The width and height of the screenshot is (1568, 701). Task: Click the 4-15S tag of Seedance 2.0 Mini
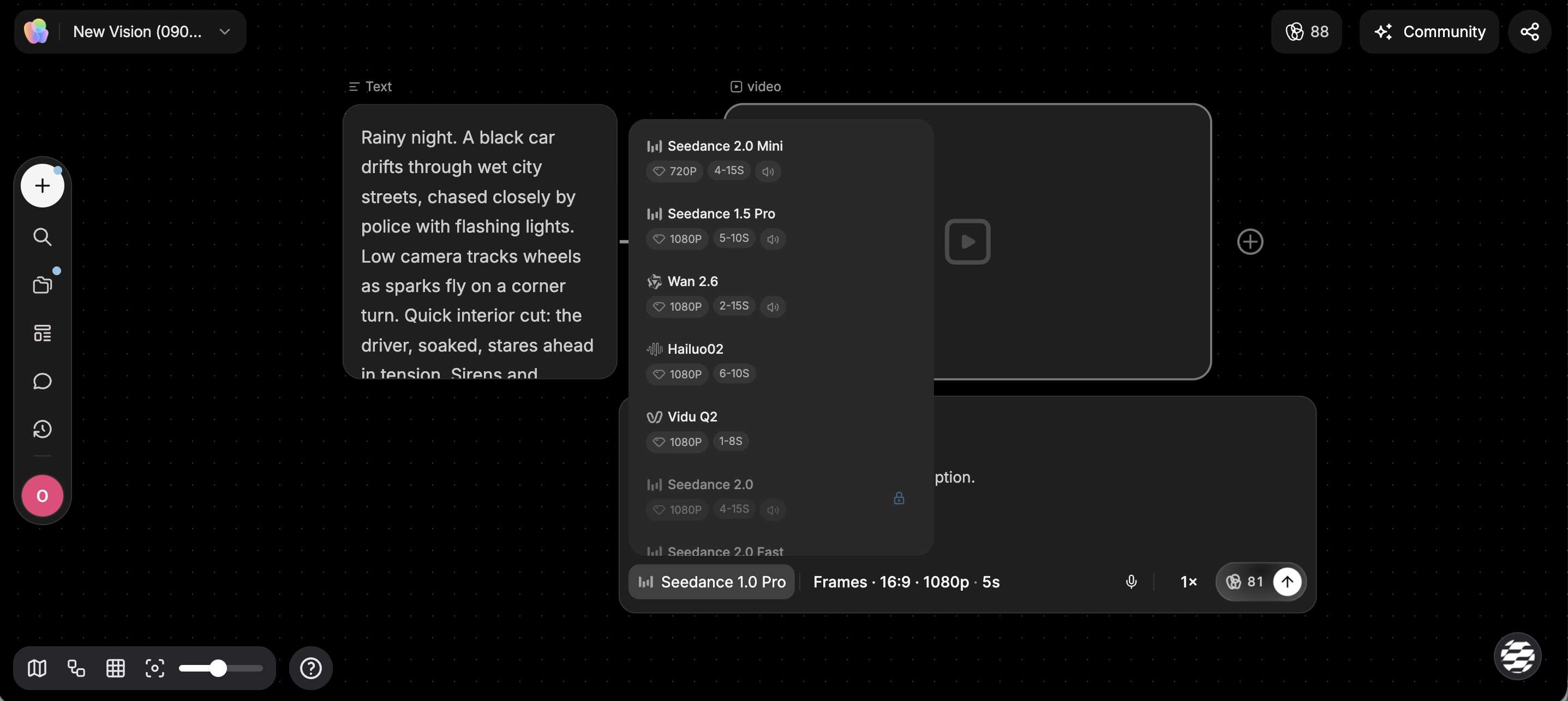728,170
